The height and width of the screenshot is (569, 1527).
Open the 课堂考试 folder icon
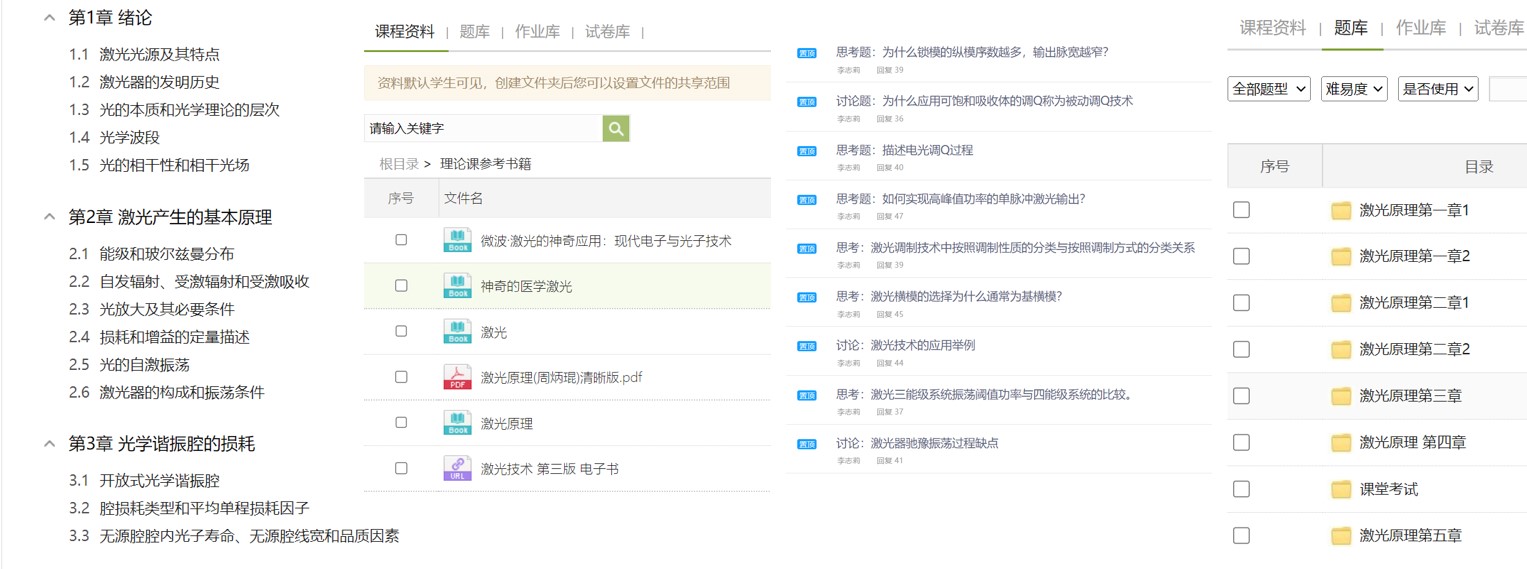tap(1341, 489)
